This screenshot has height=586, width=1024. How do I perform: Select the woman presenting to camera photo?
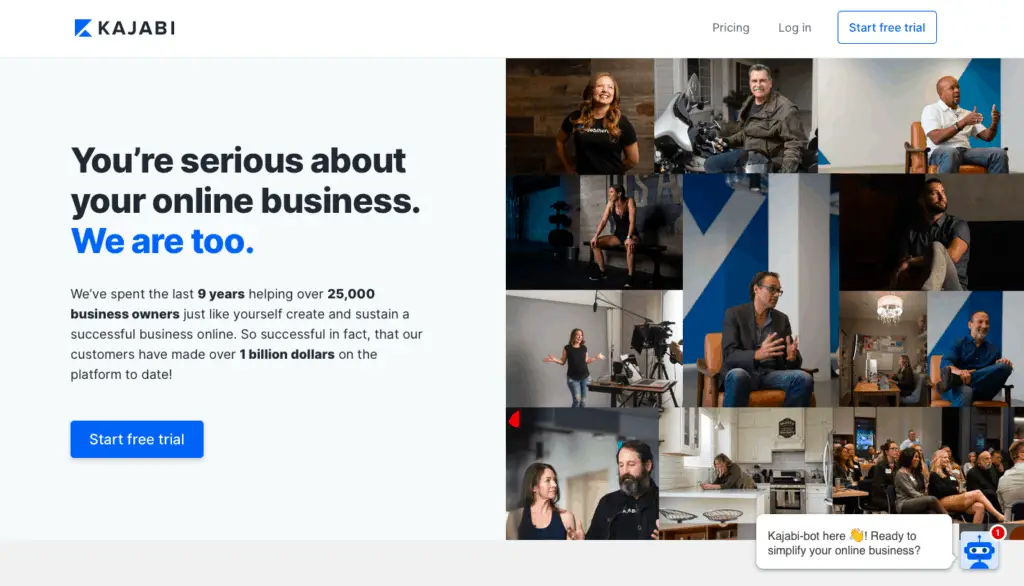pos(594,349)
